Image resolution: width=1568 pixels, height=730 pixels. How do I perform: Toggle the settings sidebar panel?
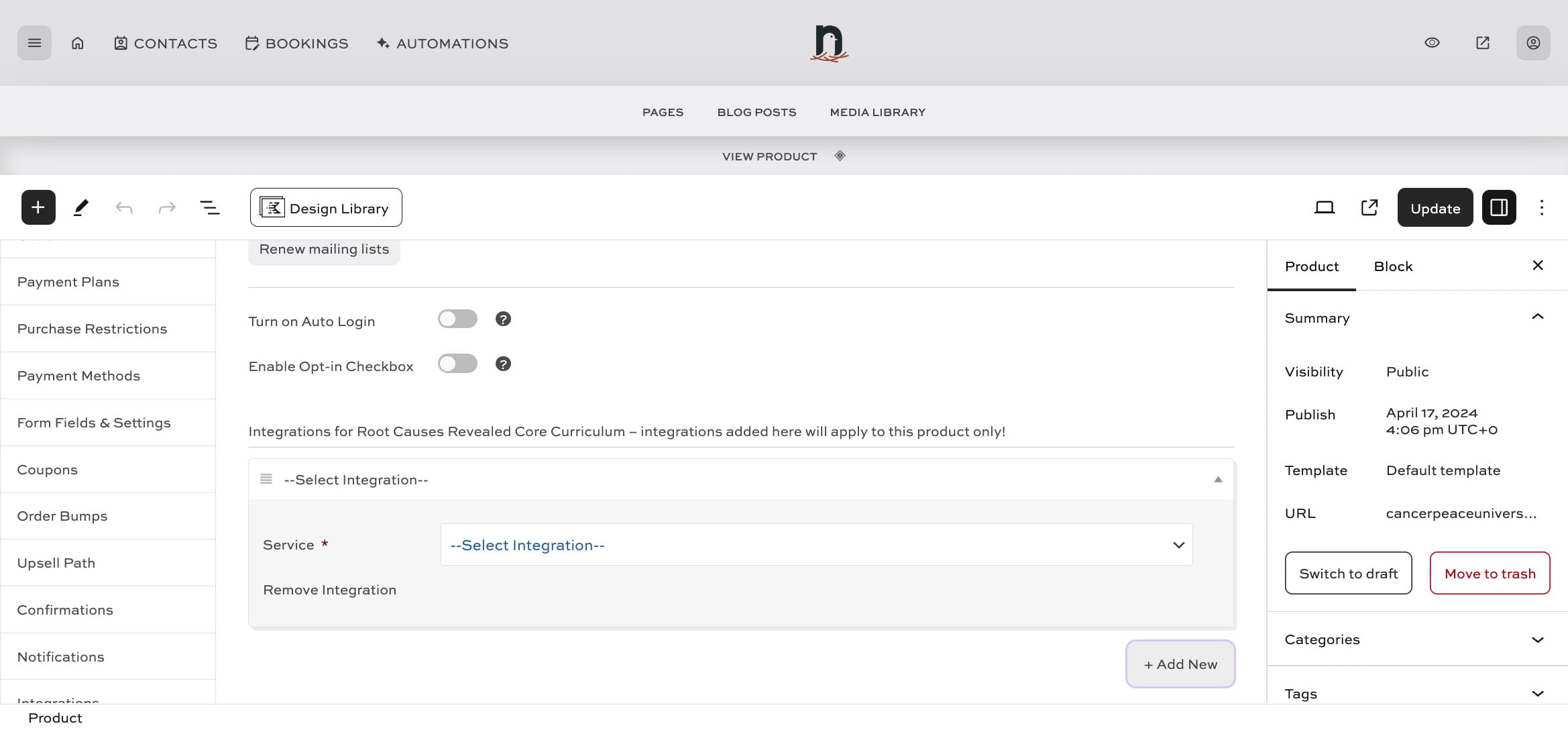[1498, 207]
